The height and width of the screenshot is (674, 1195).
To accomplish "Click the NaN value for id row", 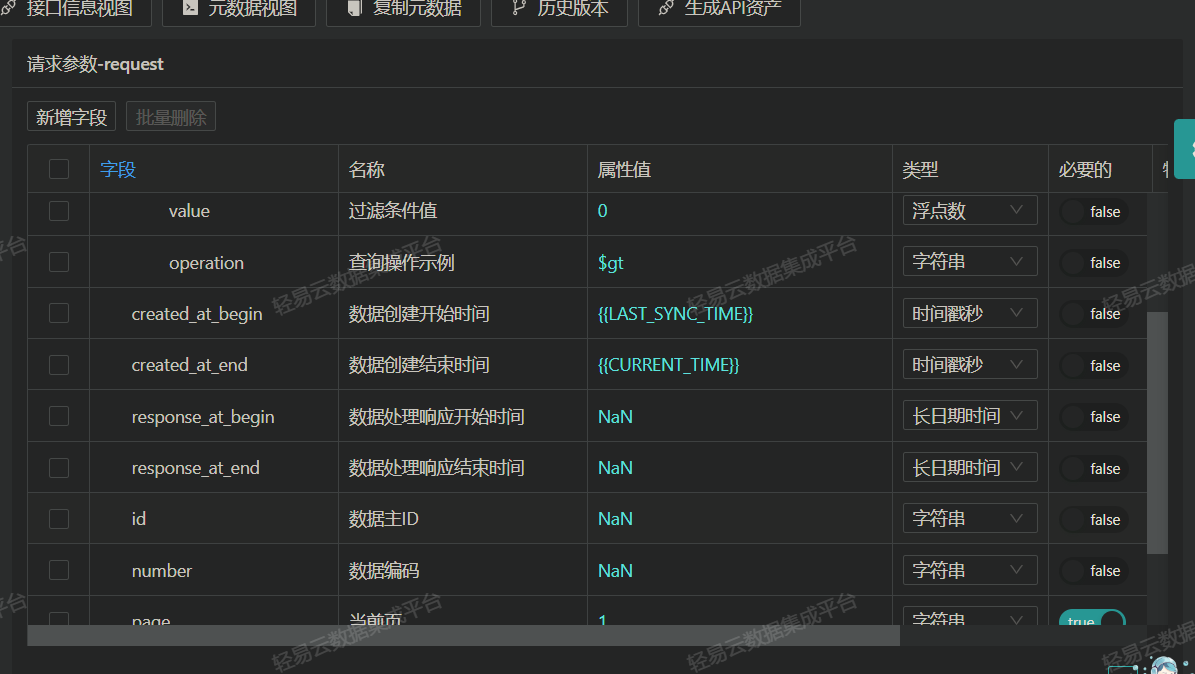I will coord(615,518).
